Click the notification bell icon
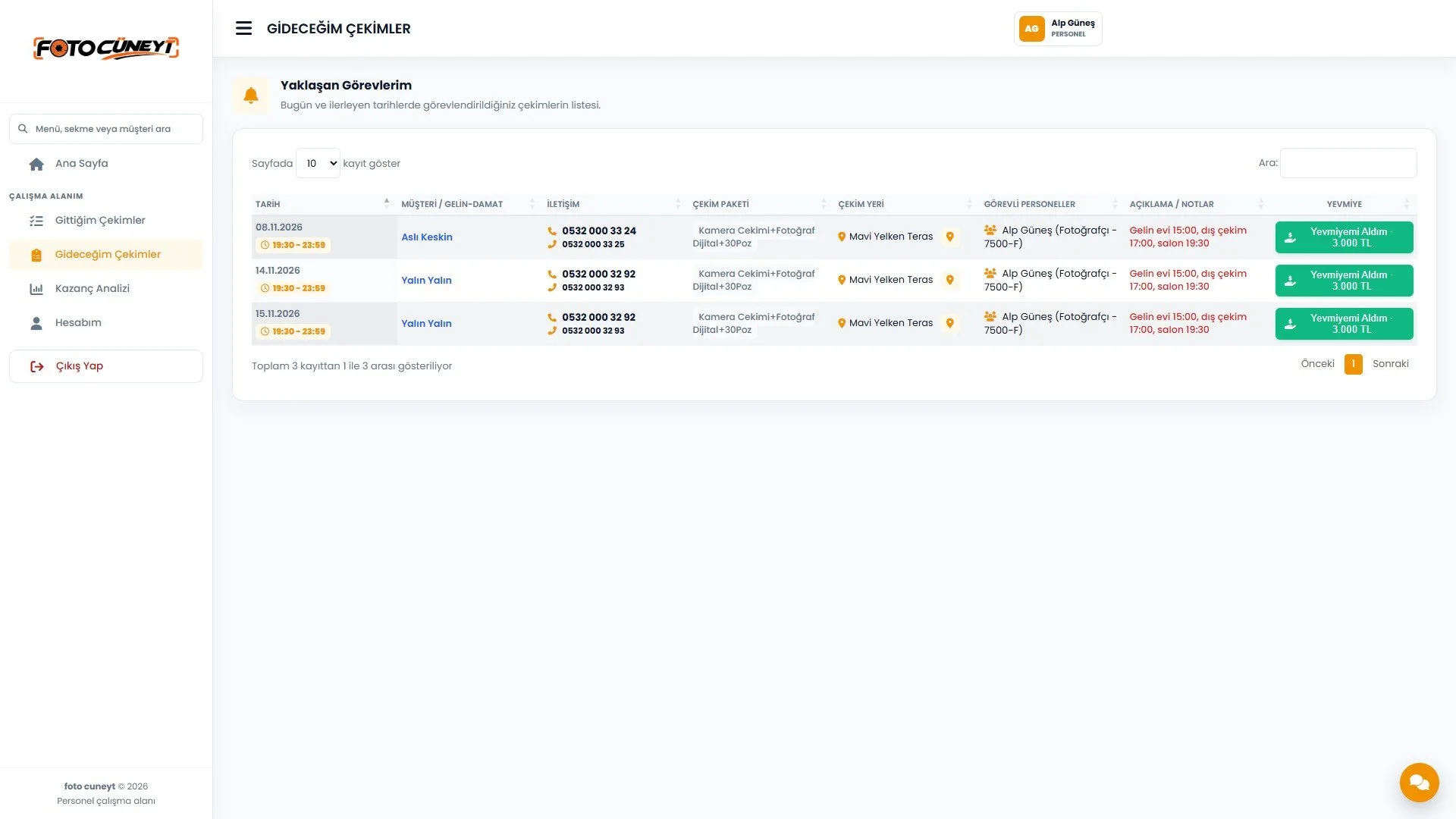 (251, 95)
